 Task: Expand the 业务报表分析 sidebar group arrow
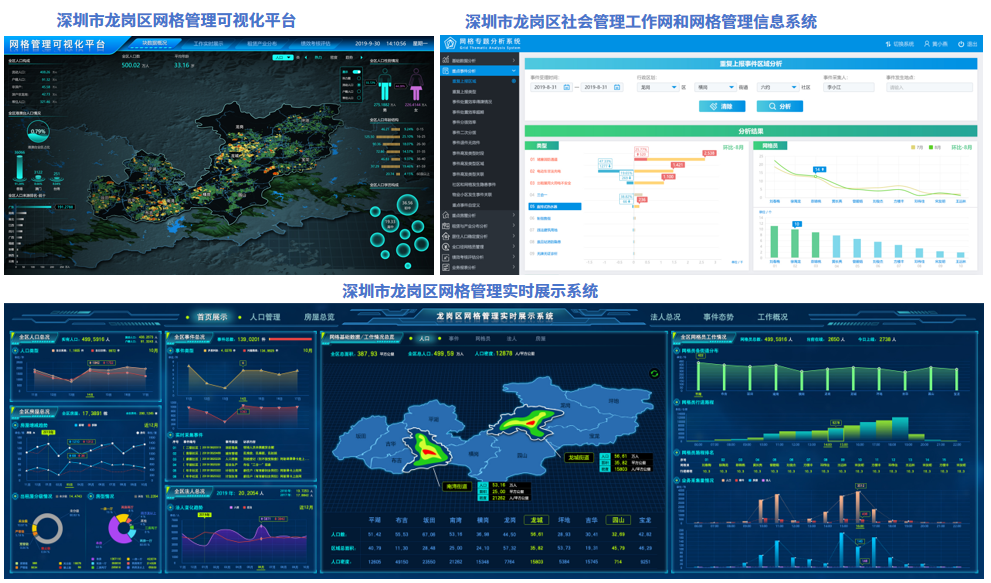[x=514, y=267]
